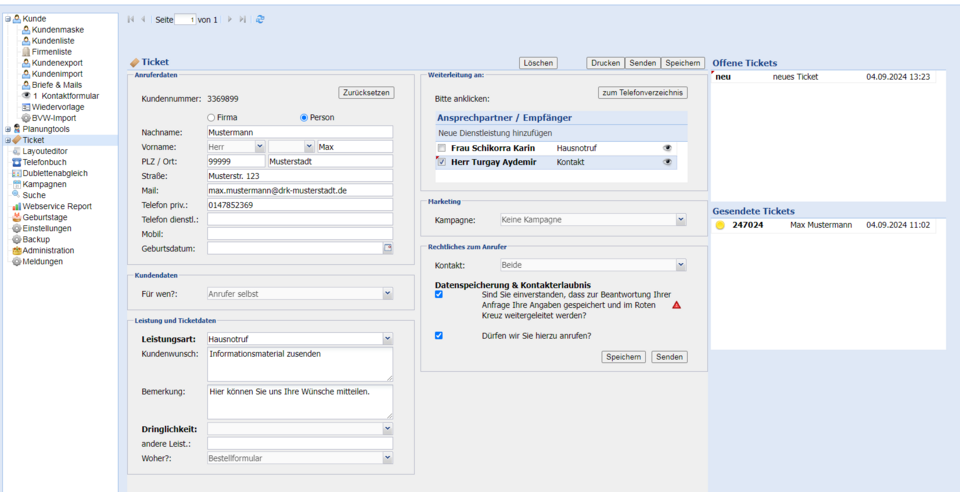Toggle the data storage consent checkbox
The image size is (960, 492).
point(438,294)
